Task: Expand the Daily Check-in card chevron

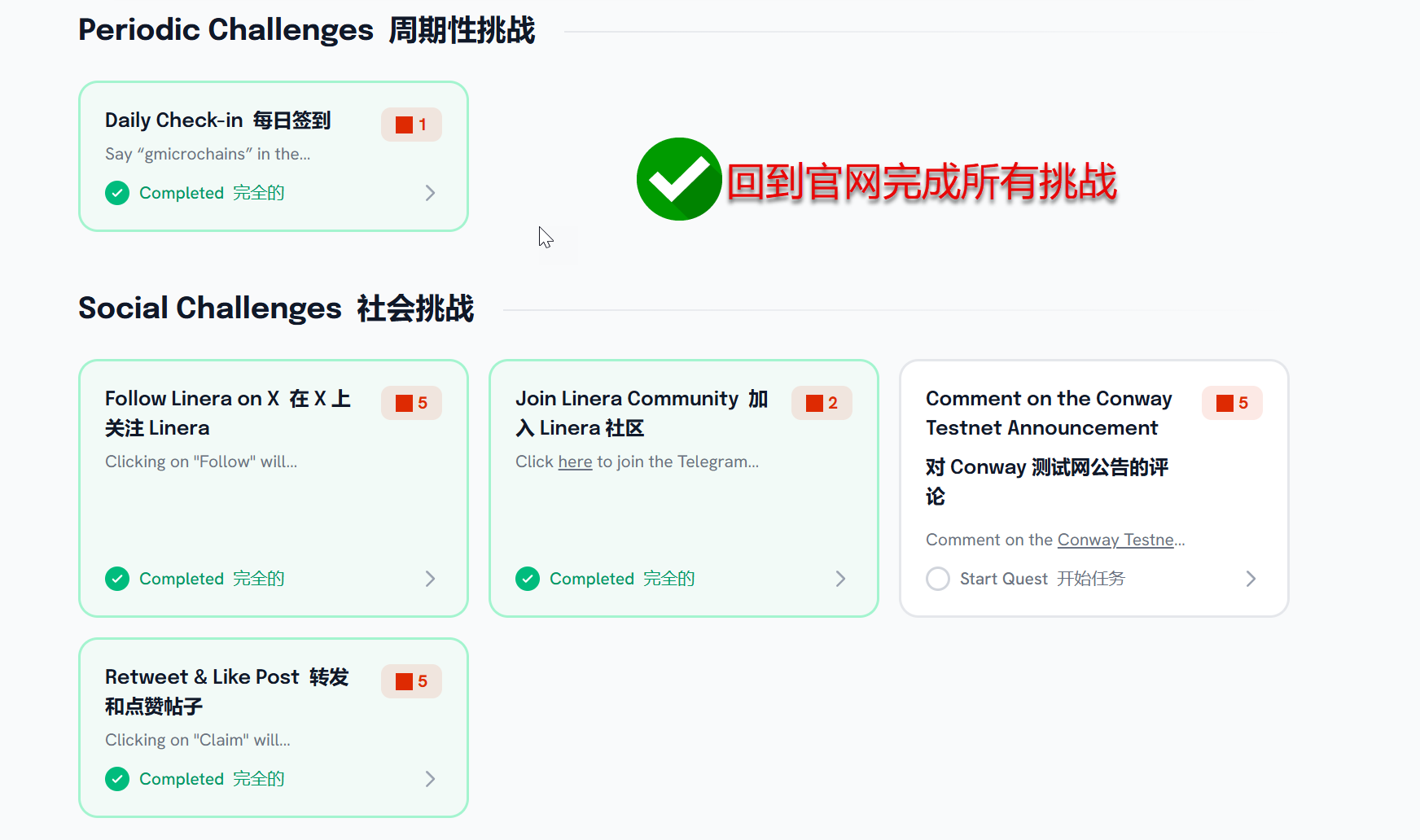Action: pyautogui.click(x=430, y=193)
